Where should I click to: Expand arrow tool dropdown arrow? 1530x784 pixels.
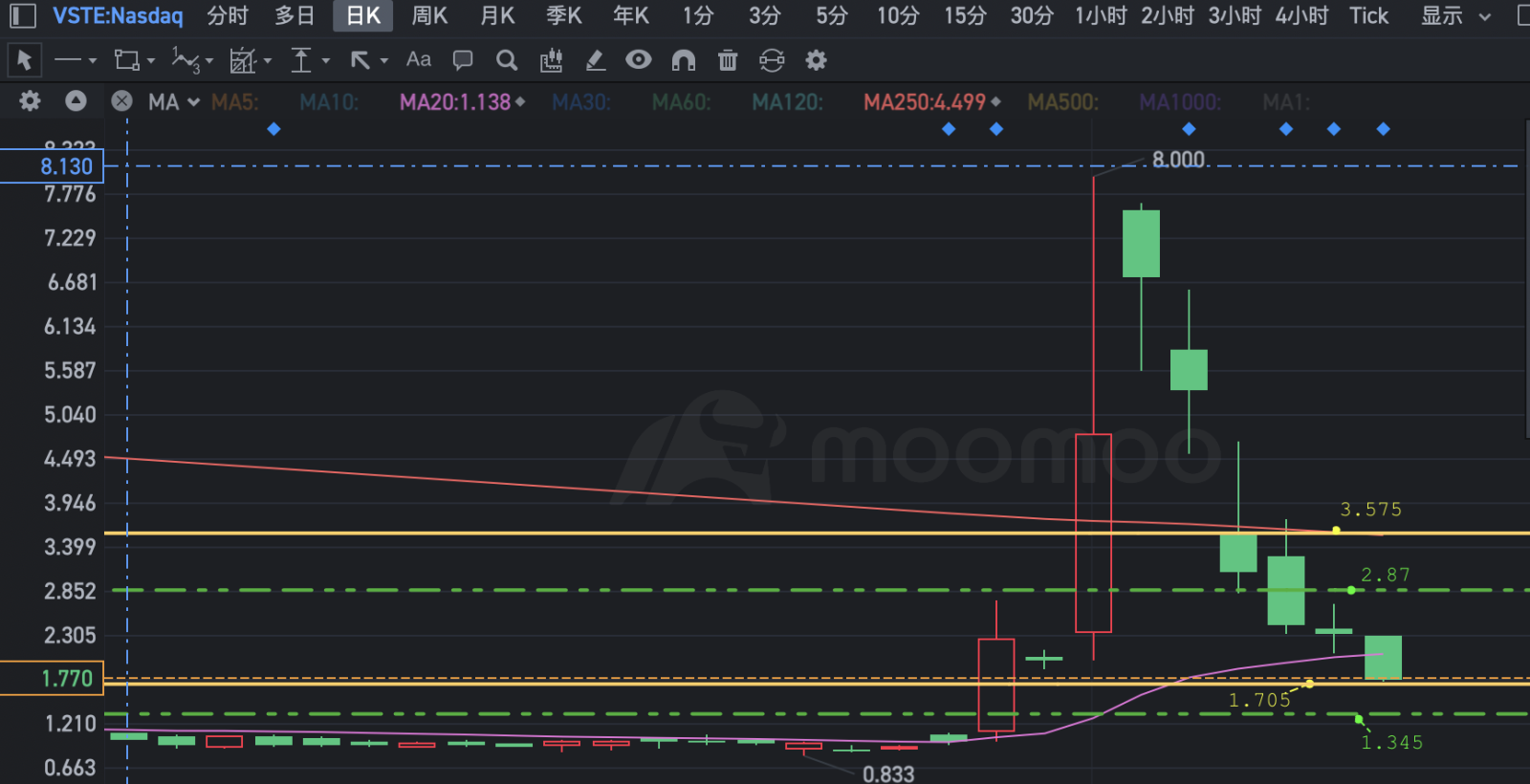coord(384,61)
